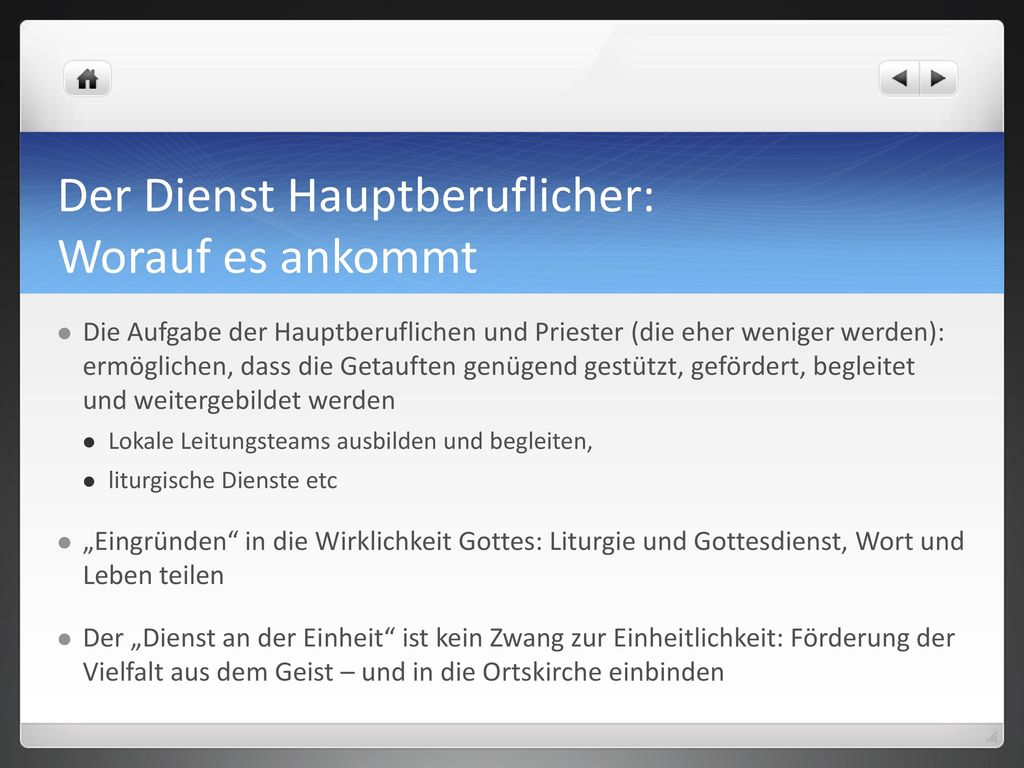Click sub-bullet 'Lokale Leitungsteams ausbilden und begleiten,'
Image resolution: width=1024 pixels, height=768 pixels.
pyautogui.click(x=350, y=441)
